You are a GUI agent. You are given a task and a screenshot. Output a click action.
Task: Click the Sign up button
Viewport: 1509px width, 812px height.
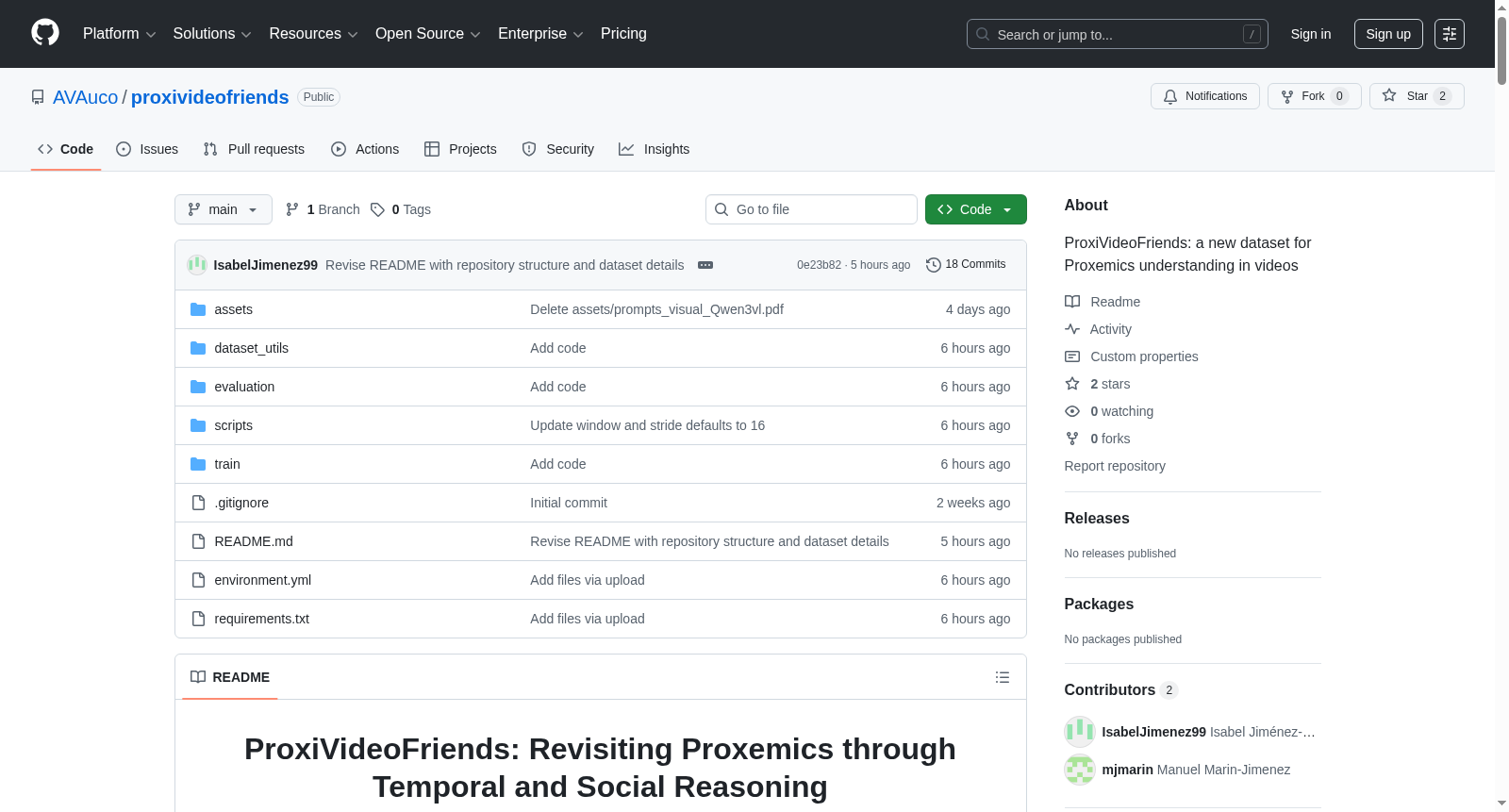coord(1388,34)
